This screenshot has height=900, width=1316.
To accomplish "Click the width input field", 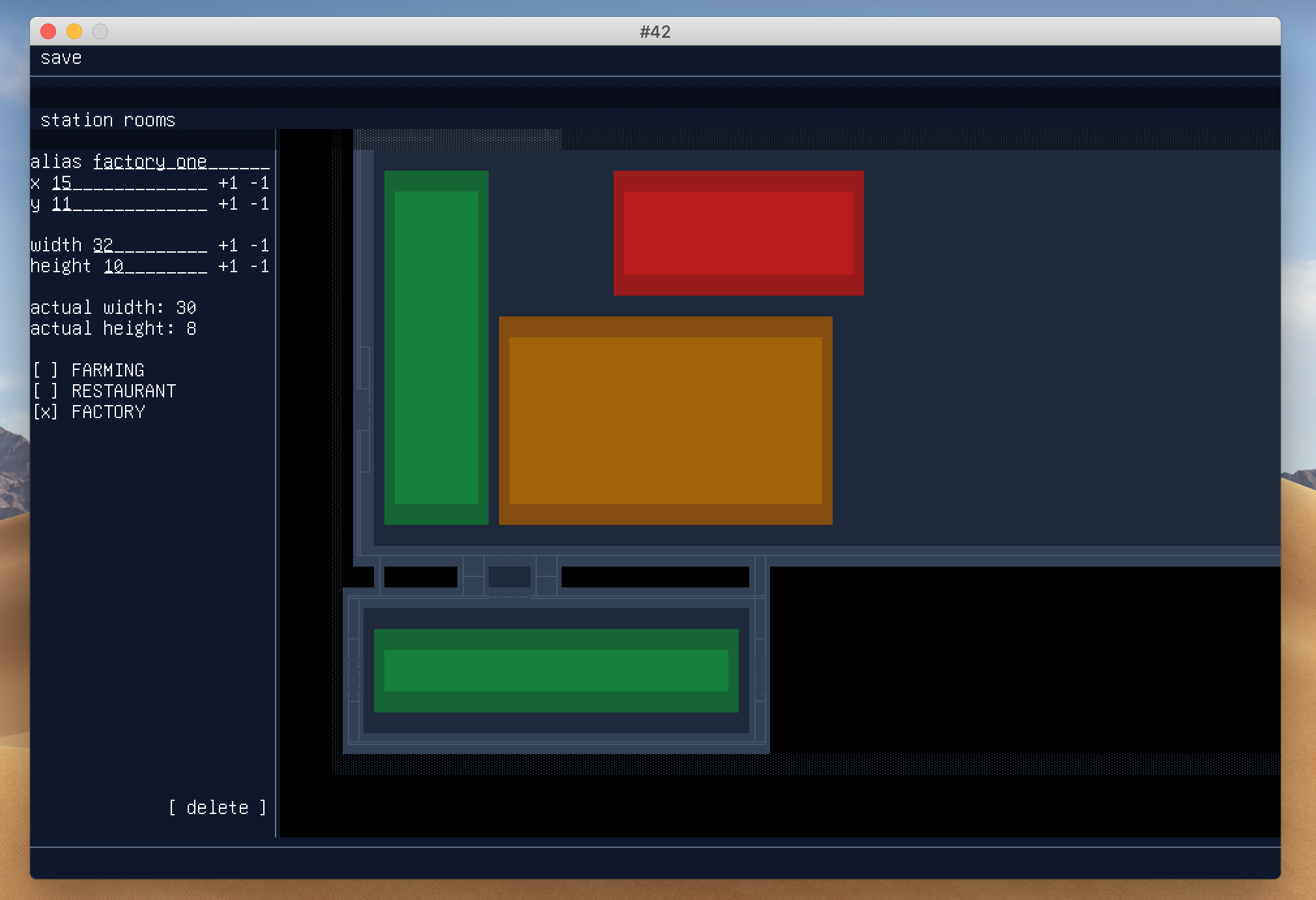I will 150,246.
